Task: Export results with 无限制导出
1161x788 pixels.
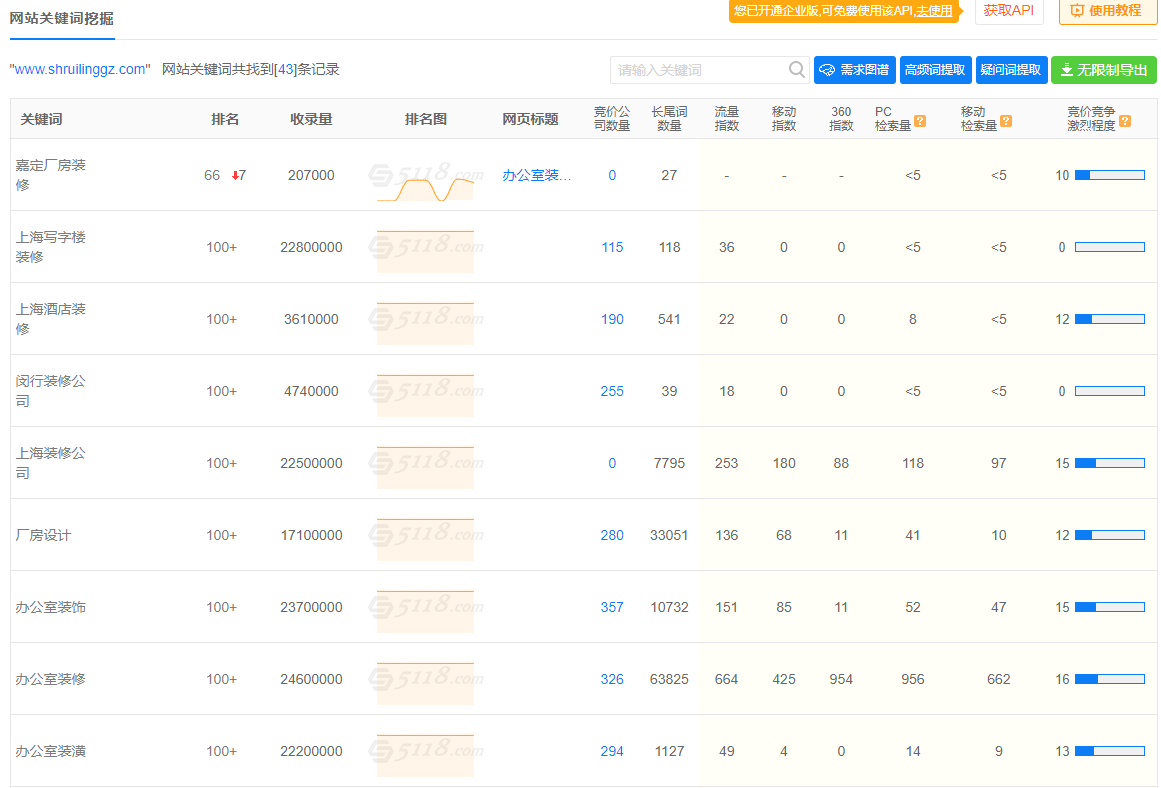Action: (1104, 70)
